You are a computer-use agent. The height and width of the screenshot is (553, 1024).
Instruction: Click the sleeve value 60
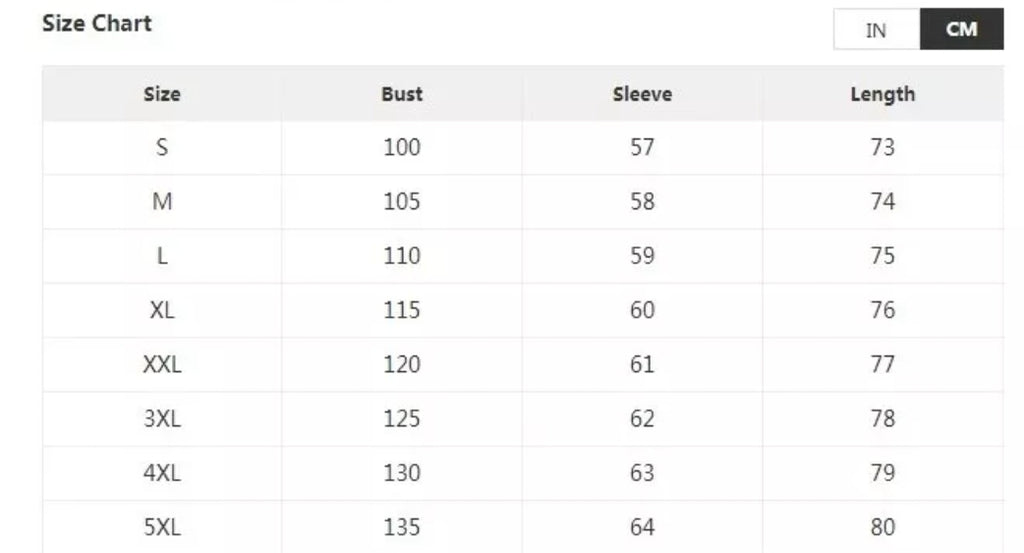(x=642, y=310)
